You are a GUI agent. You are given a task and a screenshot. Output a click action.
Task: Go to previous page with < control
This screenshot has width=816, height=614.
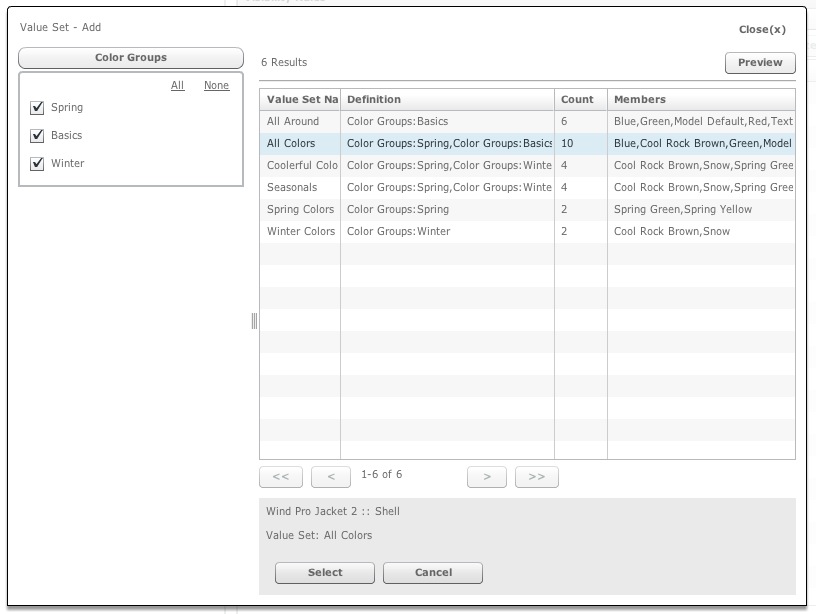[x=331, y=476]
